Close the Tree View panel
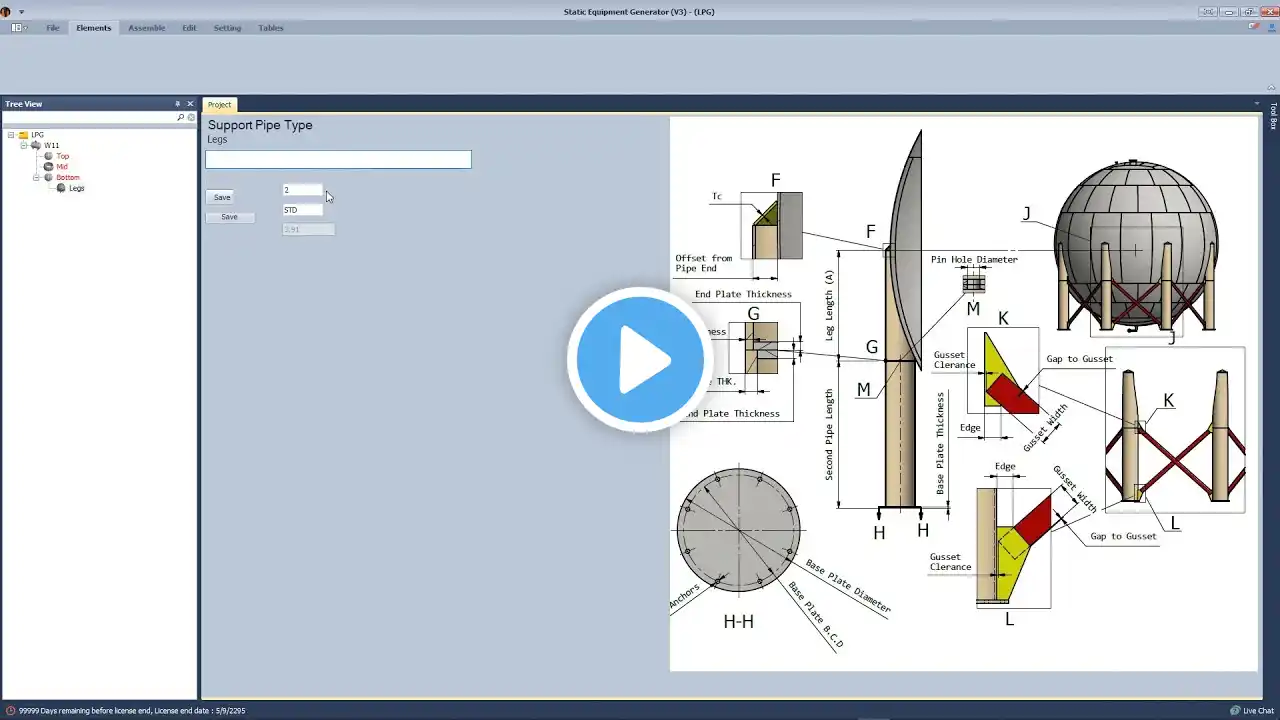Viewport: 1280px width, 720px height. (x=190, y=104)
